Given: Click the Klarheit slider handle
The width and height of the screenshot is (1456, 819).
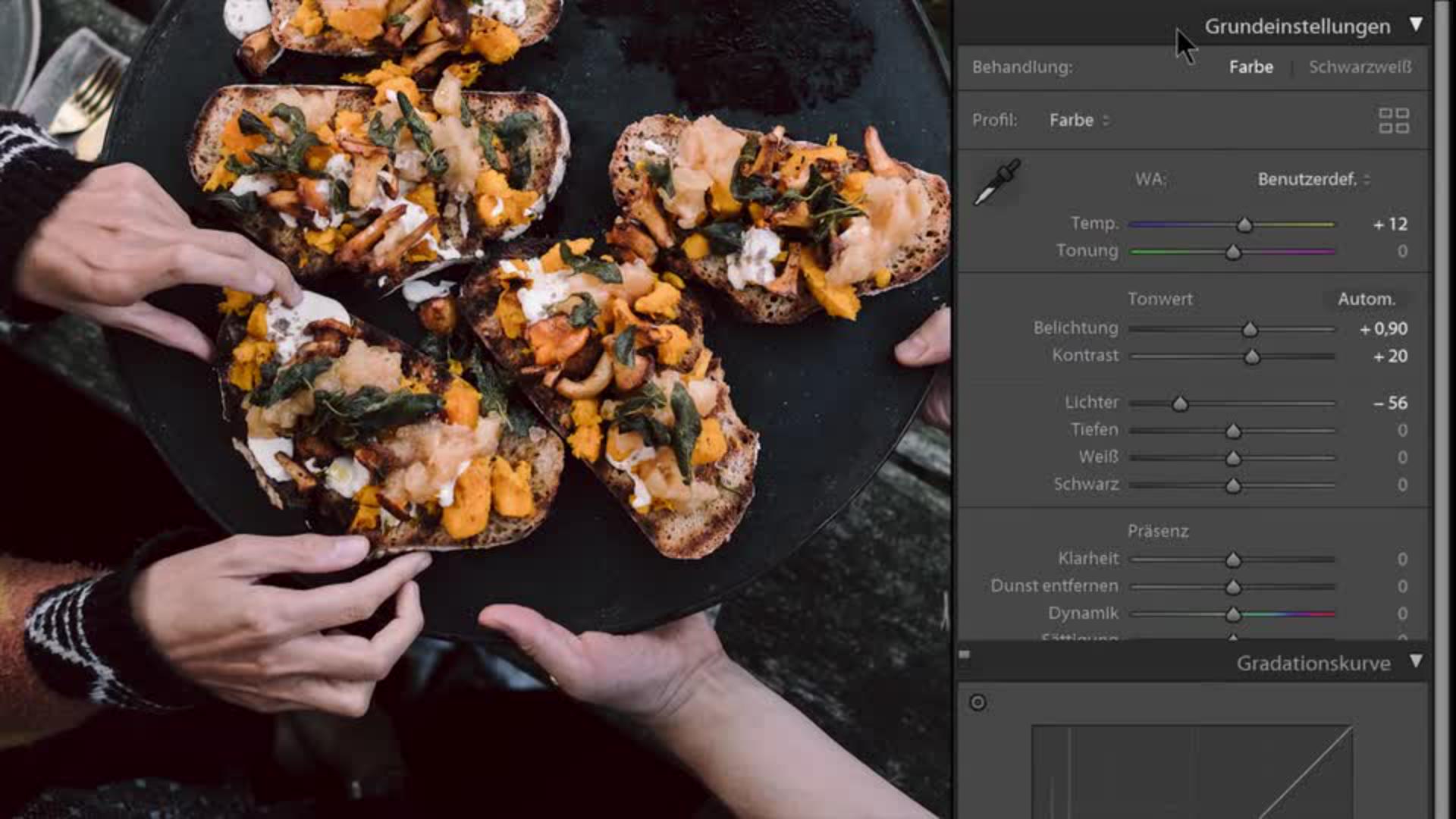Looking at the screenshot, I should 1233,560.
